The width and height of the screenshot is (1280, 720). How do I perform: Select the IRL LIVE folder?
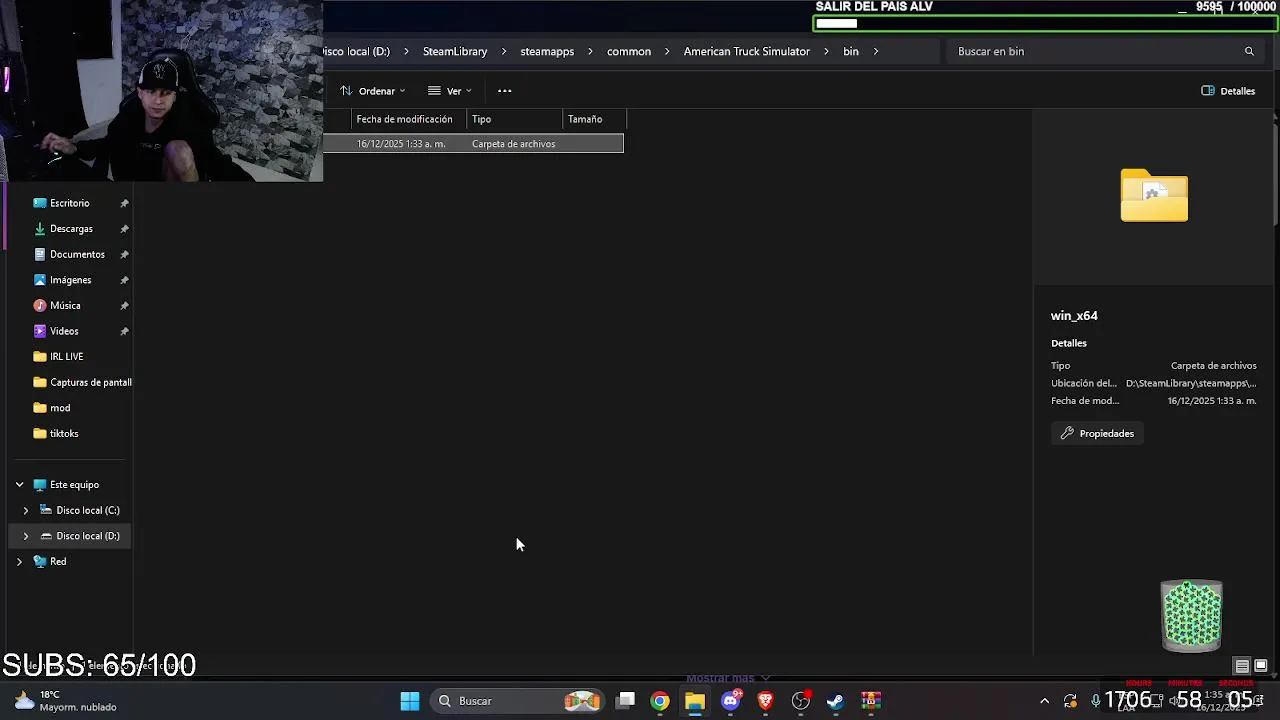click(66, 356)
